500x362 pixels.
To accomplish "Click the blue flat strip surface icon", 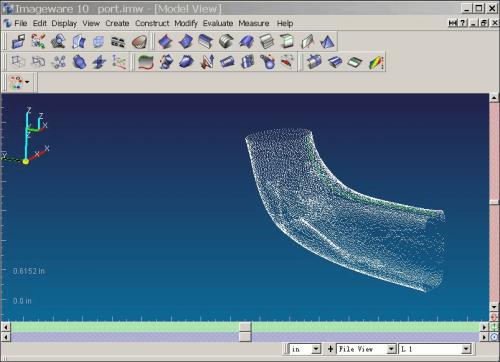I will [227, 62].
